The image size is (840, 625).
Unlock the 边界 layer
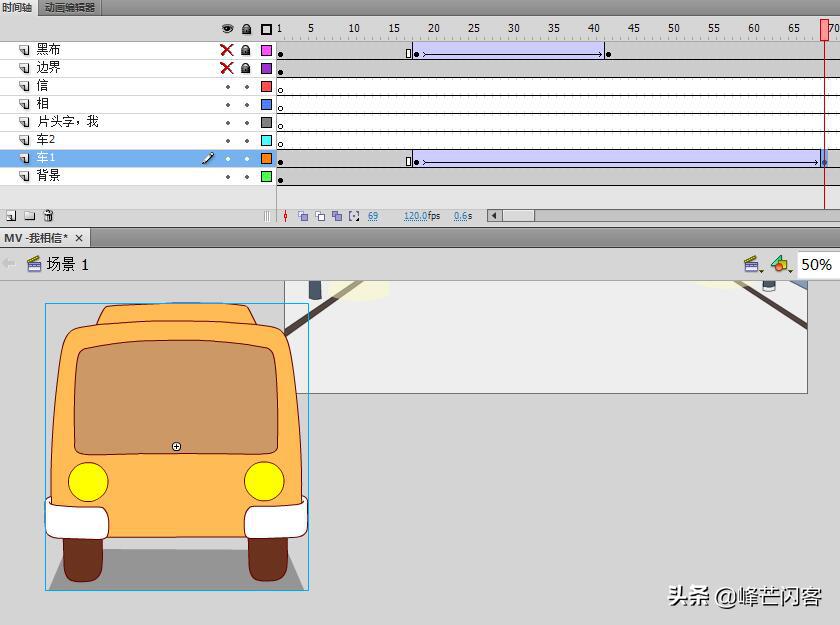click(x=246, y=68)
